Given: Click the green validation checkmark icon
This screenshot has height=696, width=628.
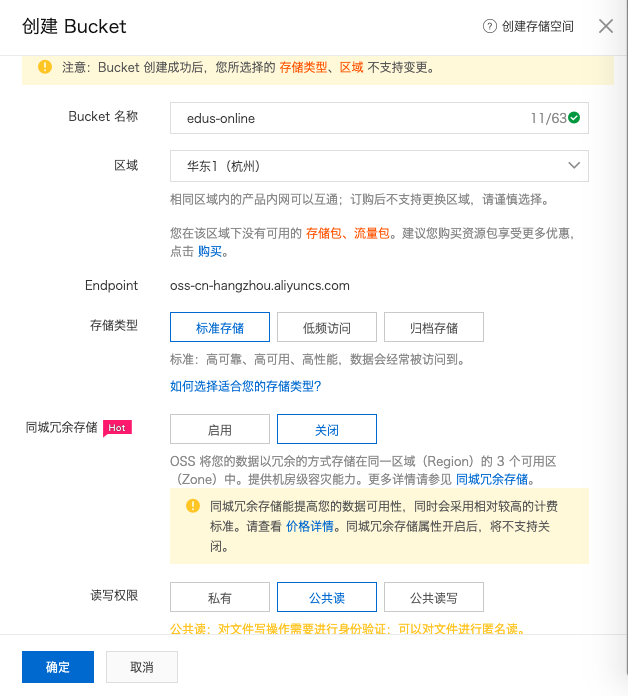Looking at the screenshot, I should tap(575, 118).
